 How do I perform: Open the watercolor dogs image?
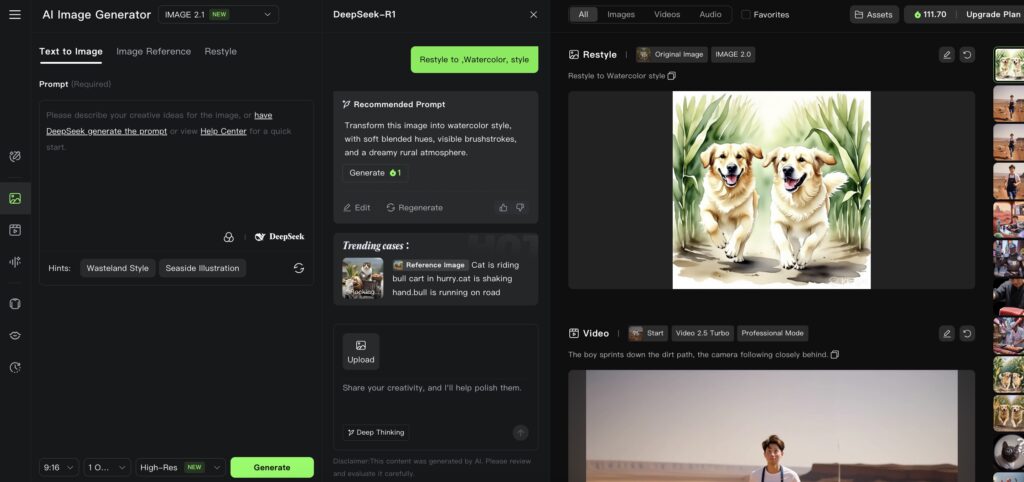pyautogui.click(x=771, y=190)
